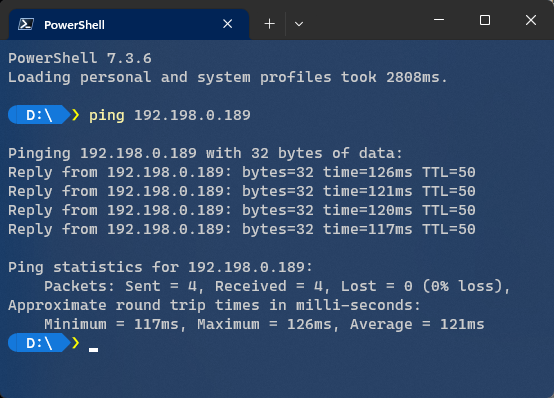Click the PowerShell icon in the tab
This screenshot has height=398, width=554.
tap(26, 24)
